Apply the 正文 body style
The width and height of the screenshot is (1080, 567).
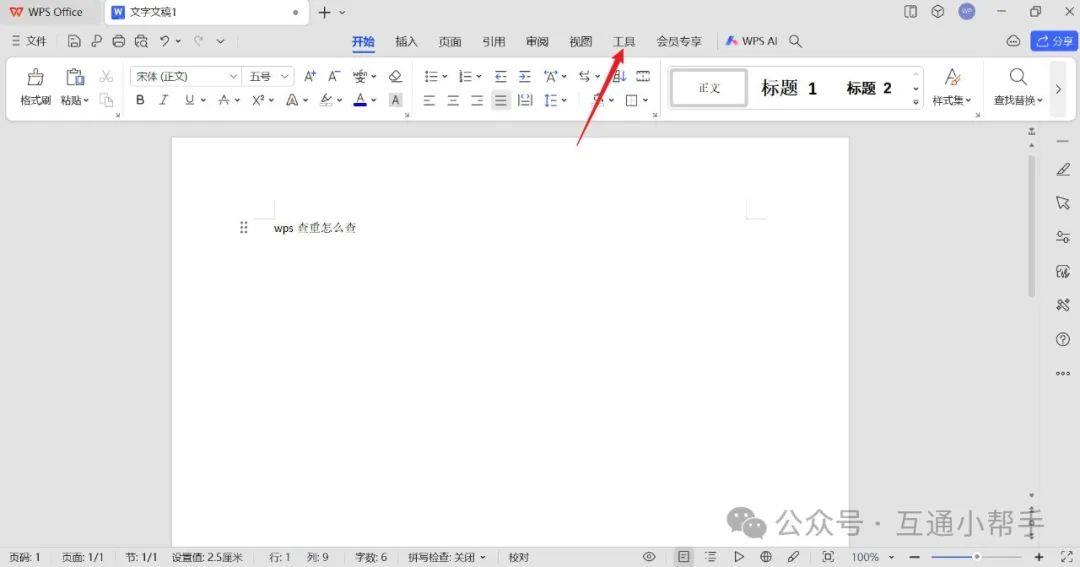(709, 87)
